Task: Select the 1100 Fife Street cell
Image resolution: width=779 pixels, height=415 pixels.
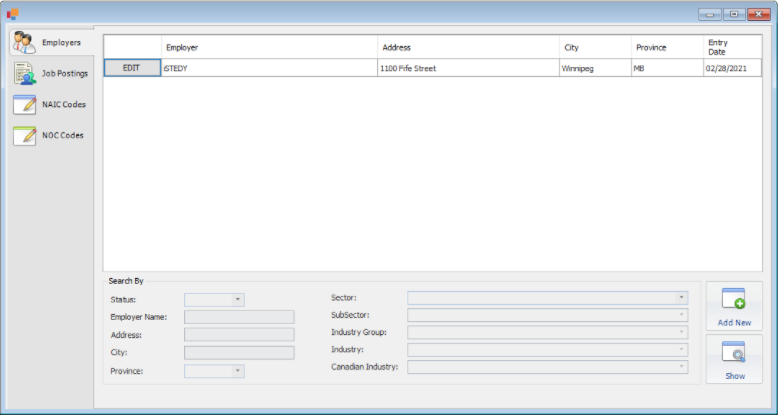Action: pyautogui.click(x=468, y=68)
